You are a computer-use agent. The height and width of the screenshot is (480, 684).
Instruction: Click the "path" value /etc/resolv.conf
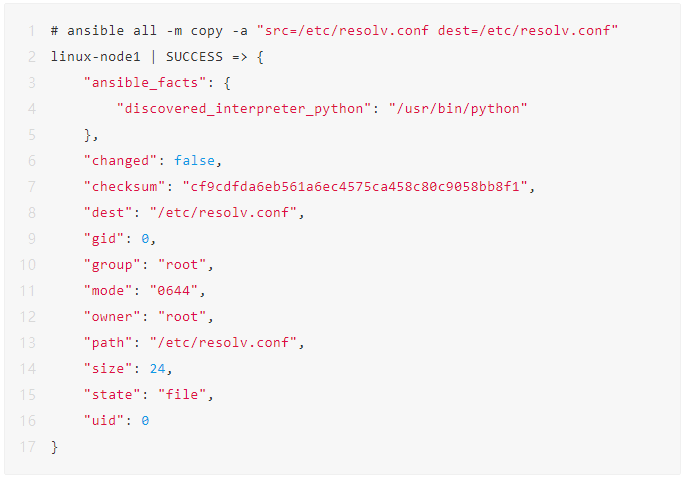click(223, 343)
